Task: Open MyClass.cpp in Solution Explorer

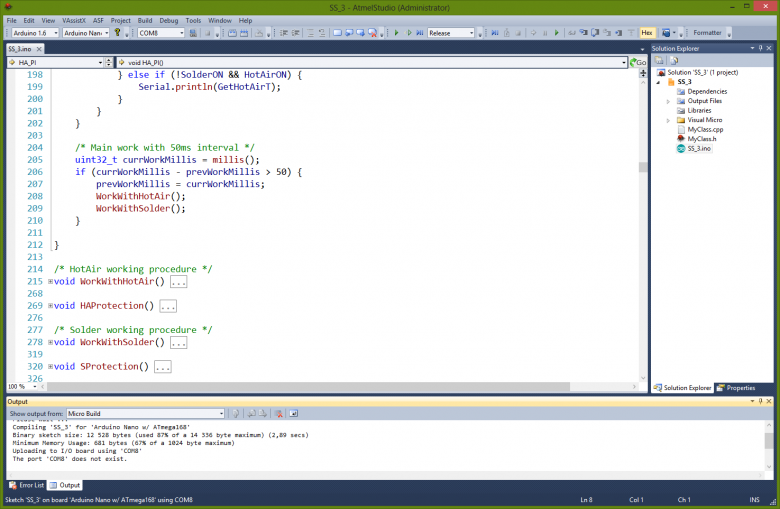Action: [705, 129]
